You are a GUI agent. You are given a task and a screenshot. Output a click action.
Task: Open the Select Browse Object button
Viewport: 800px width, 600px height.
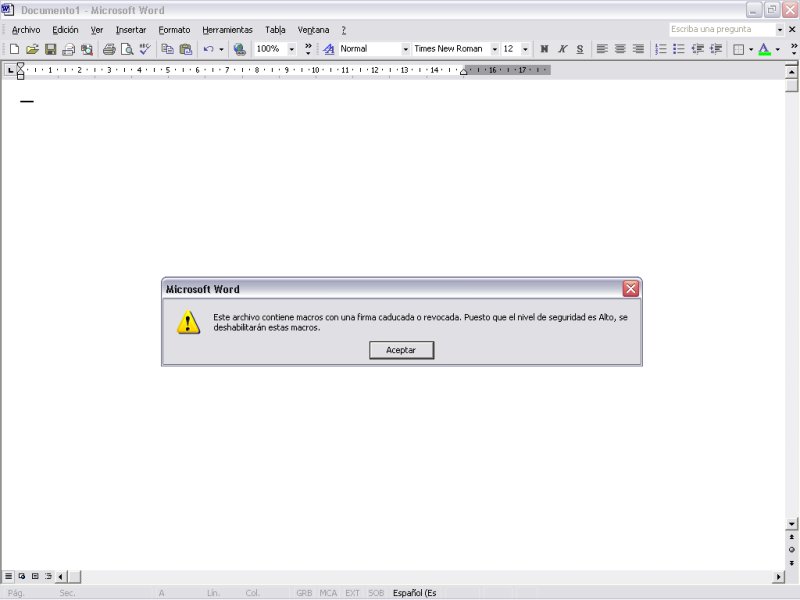(791, 550)
